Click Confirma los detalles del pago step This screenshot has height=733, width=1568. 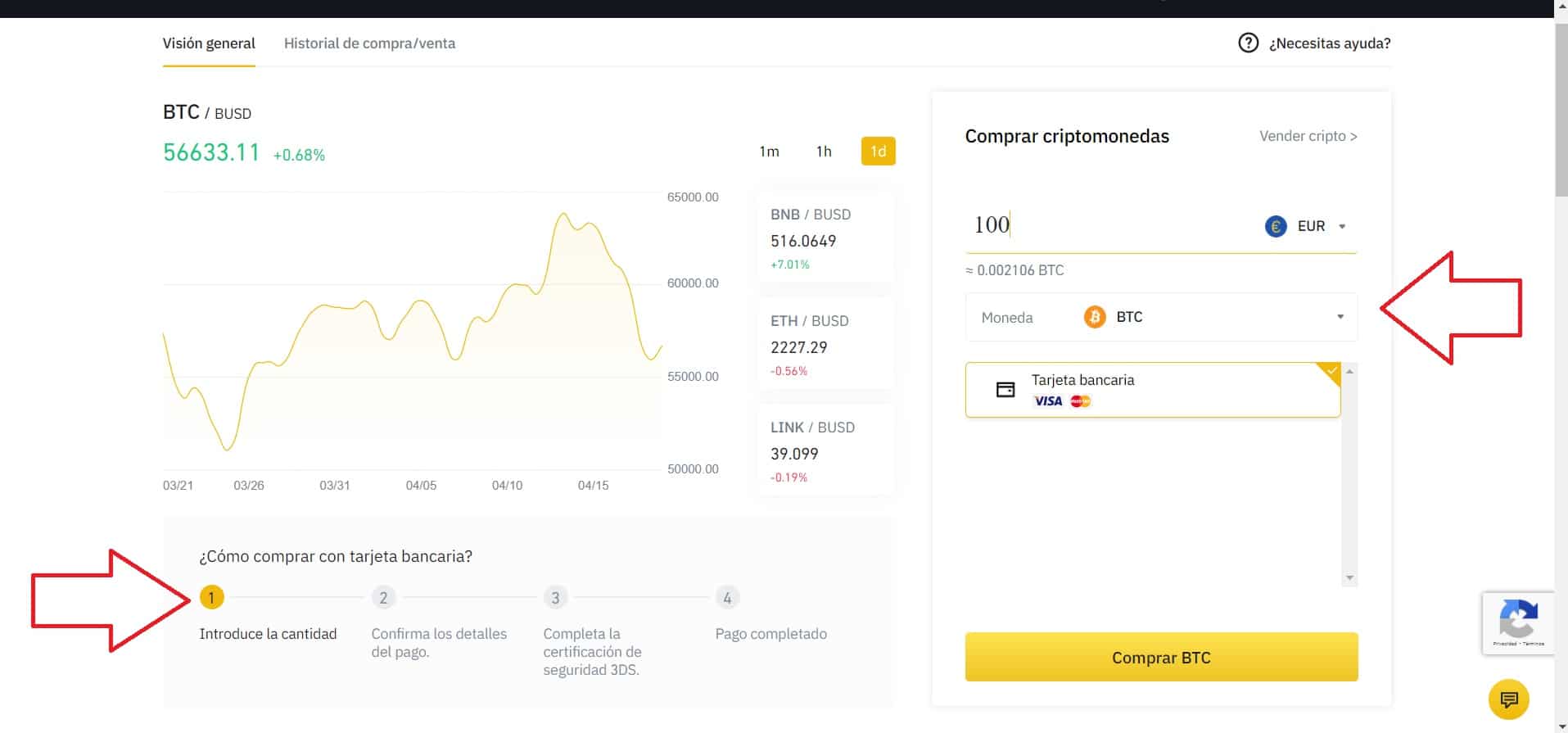tap(439, 643)
